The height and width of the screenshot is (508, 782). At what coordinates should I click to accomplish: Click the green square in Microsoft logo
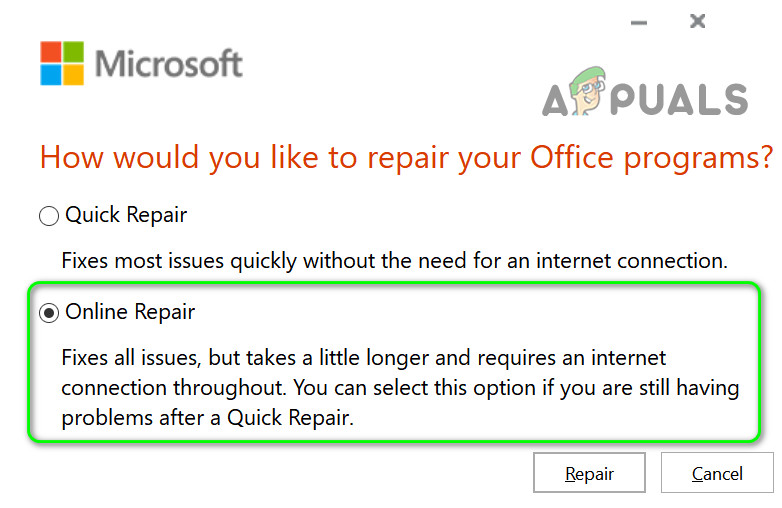tap(75, 52)
